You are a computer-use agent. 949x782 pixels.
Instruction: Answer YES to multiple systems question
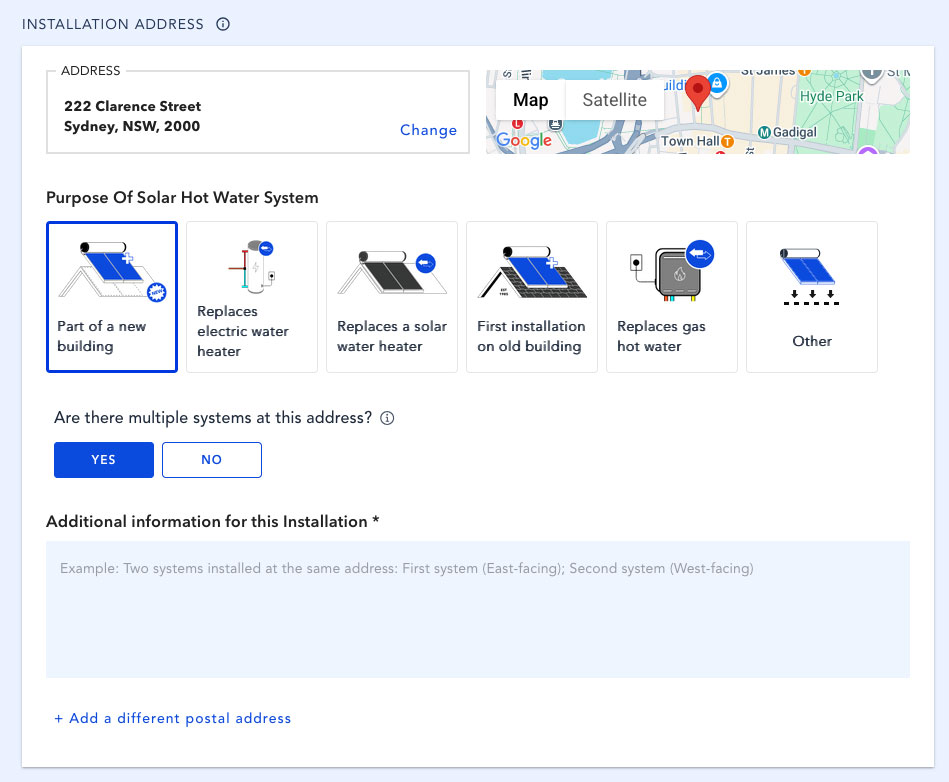point(104,460)
